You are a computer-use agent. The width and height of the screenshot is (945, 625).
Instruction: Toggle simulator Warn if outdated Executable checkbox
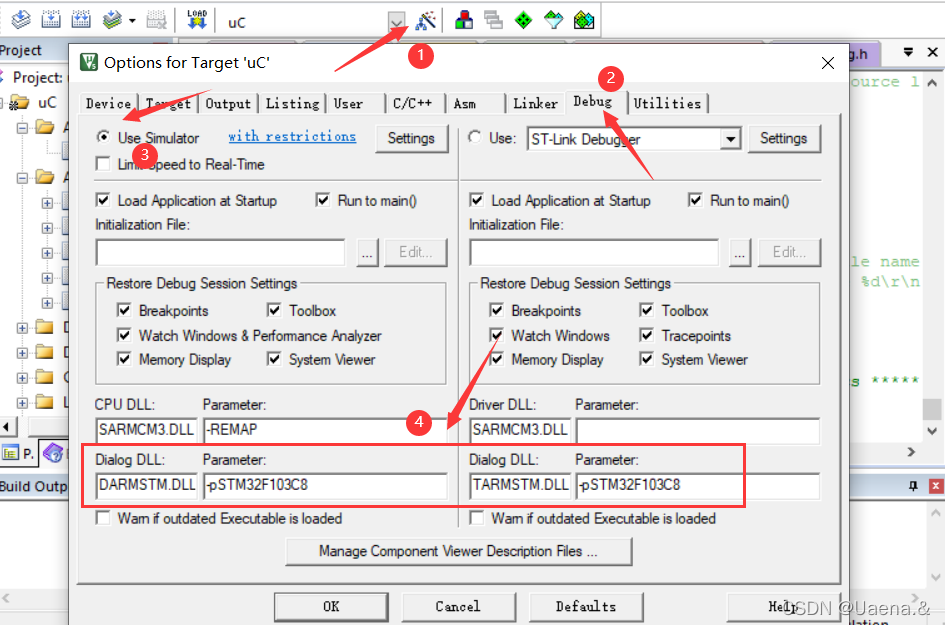click(104, 518)
